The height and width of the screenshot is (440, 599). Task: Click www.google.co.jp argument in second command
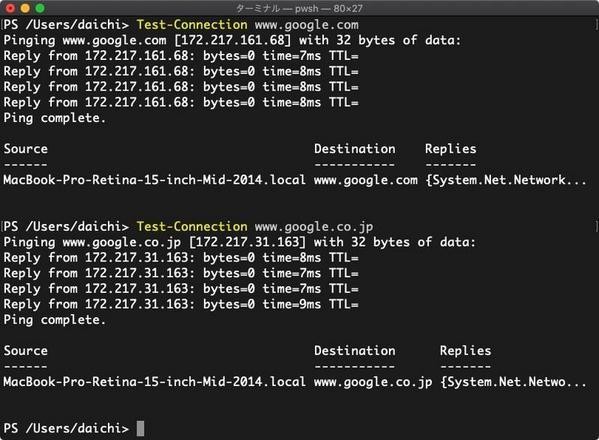click(314, 227)
